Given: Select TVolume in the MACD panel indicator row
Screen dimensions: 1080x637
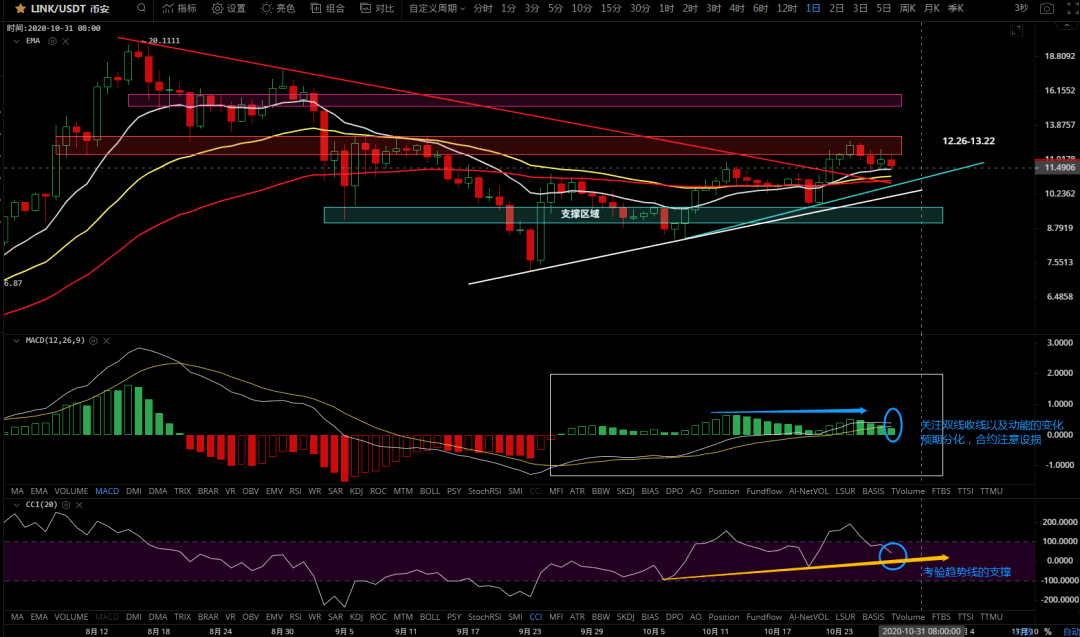Looking at the screenshot, I should (908, 491).
